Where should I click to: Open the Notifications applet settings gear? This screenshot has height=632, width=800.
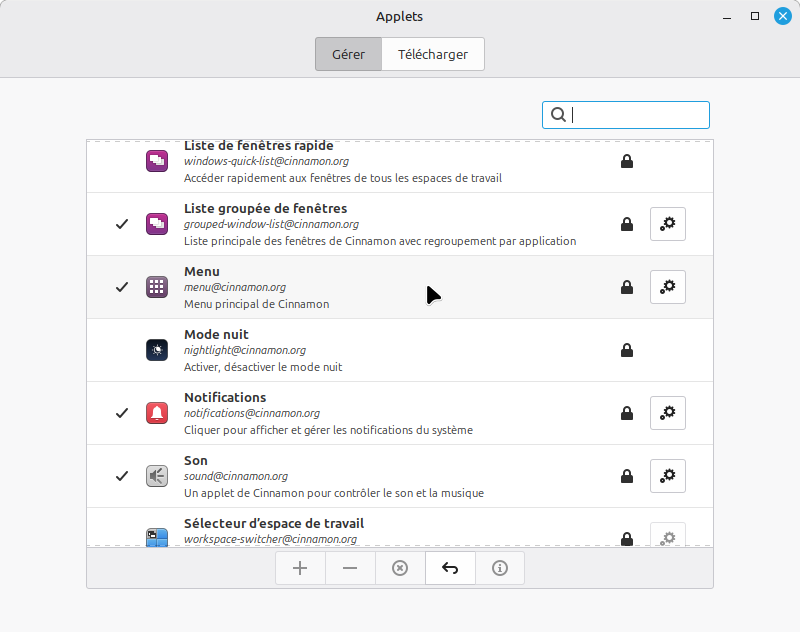click(x=668, y=413)
